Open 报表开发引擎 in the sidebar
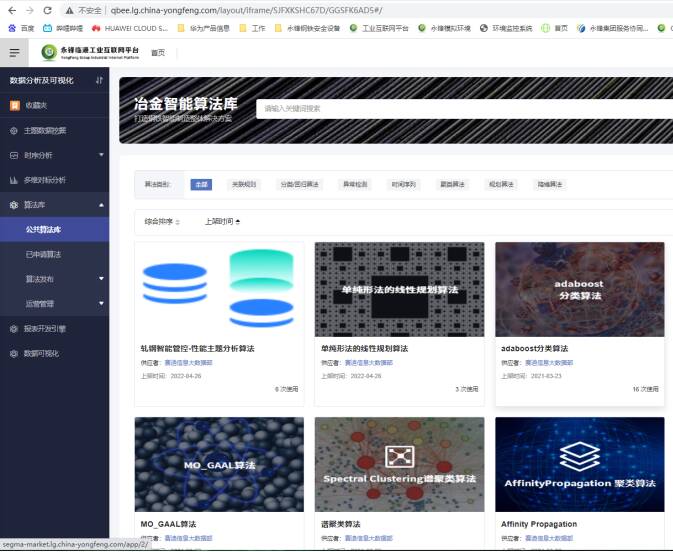Viewport: 673px width, 552px height. pos(55,328)
